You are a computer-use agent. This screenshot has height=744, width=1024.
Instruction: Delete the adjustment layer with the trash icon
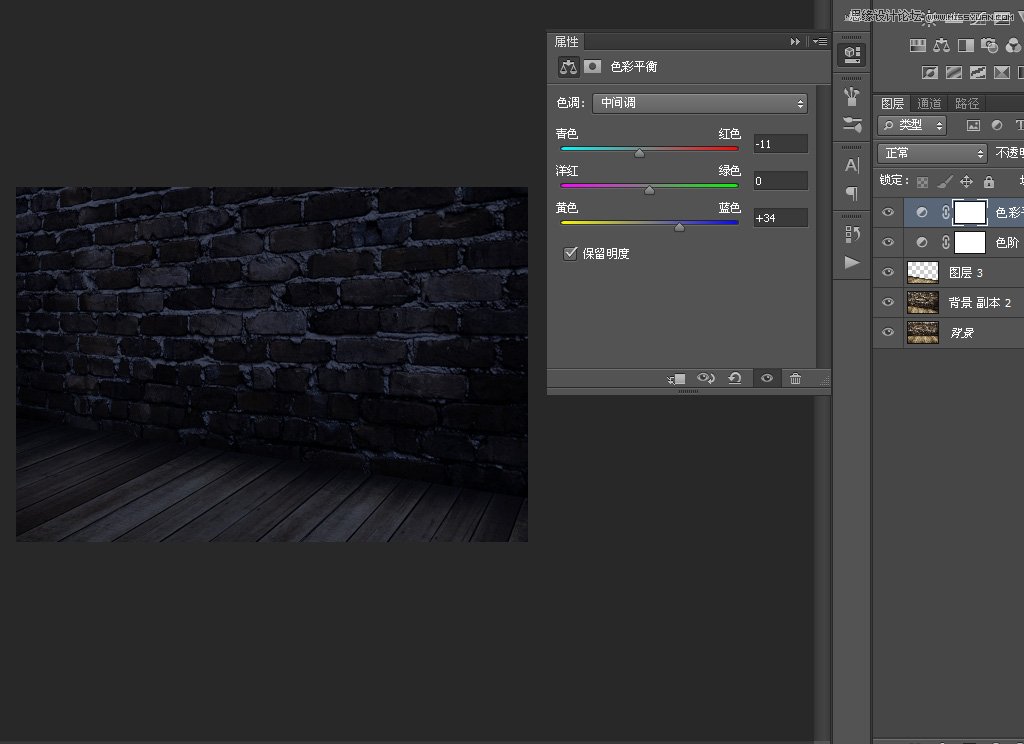coord(795,379)
